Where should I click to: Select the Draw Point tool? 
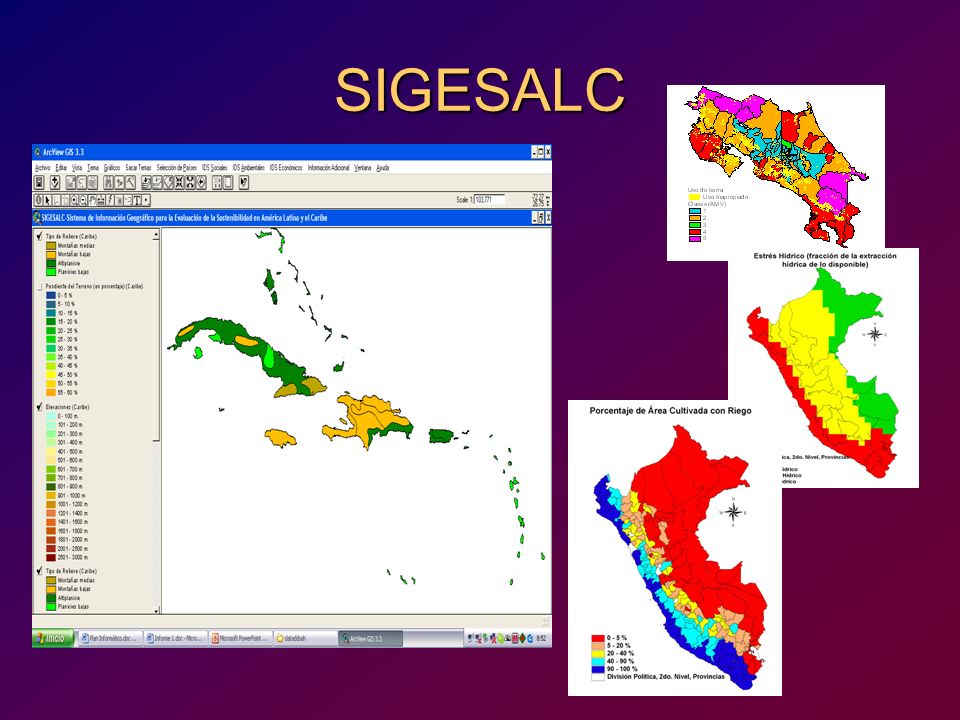(x=146, y=200)
